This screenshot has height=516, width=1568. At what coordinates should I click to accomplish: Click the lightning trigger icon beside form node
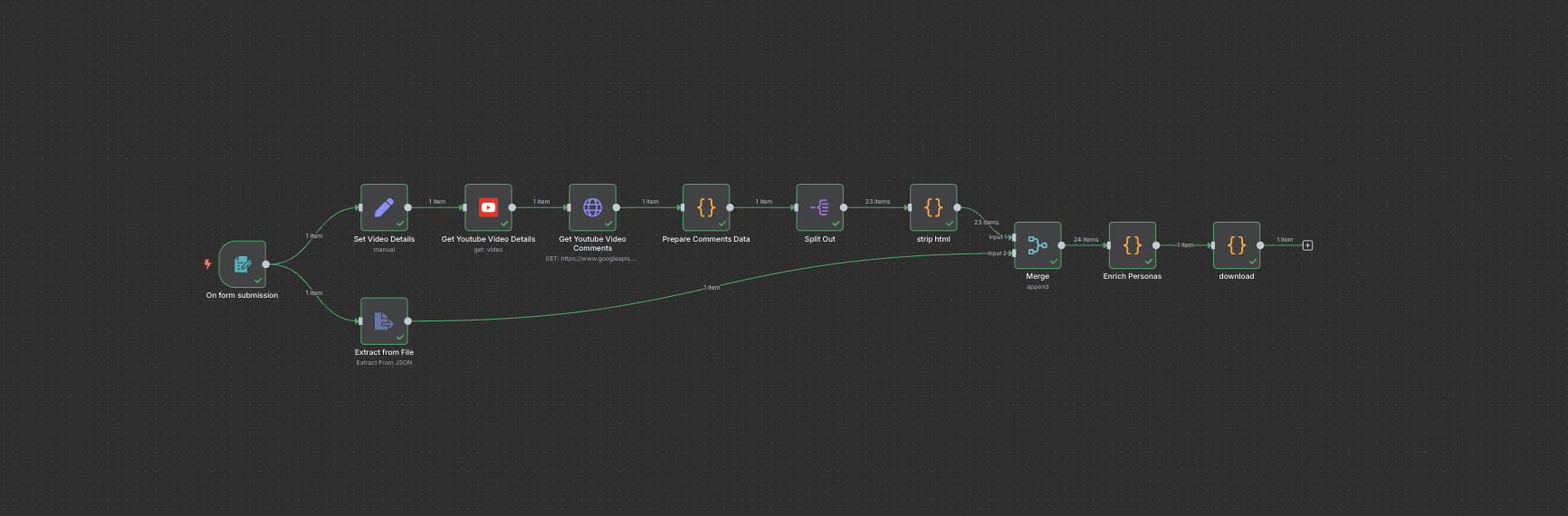[x=207, y=264]
